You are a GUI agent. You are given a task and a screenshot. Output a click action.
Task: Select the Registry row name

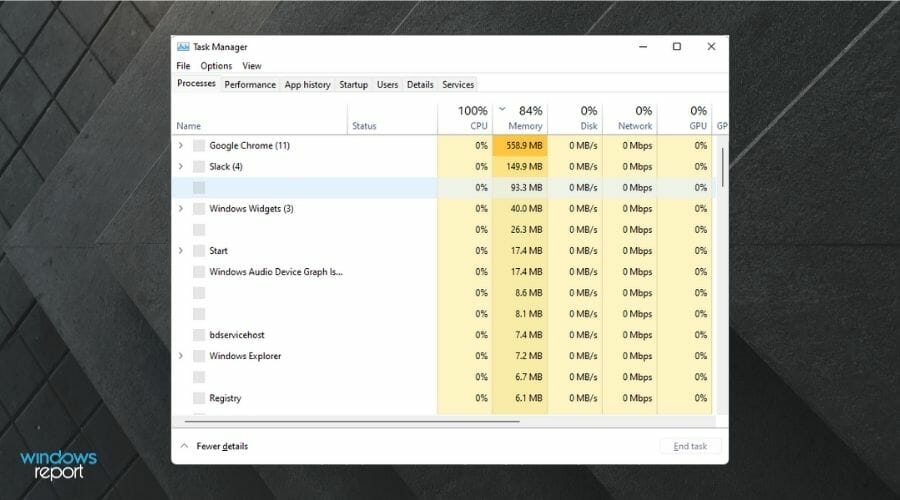click(x=225, y=398)
